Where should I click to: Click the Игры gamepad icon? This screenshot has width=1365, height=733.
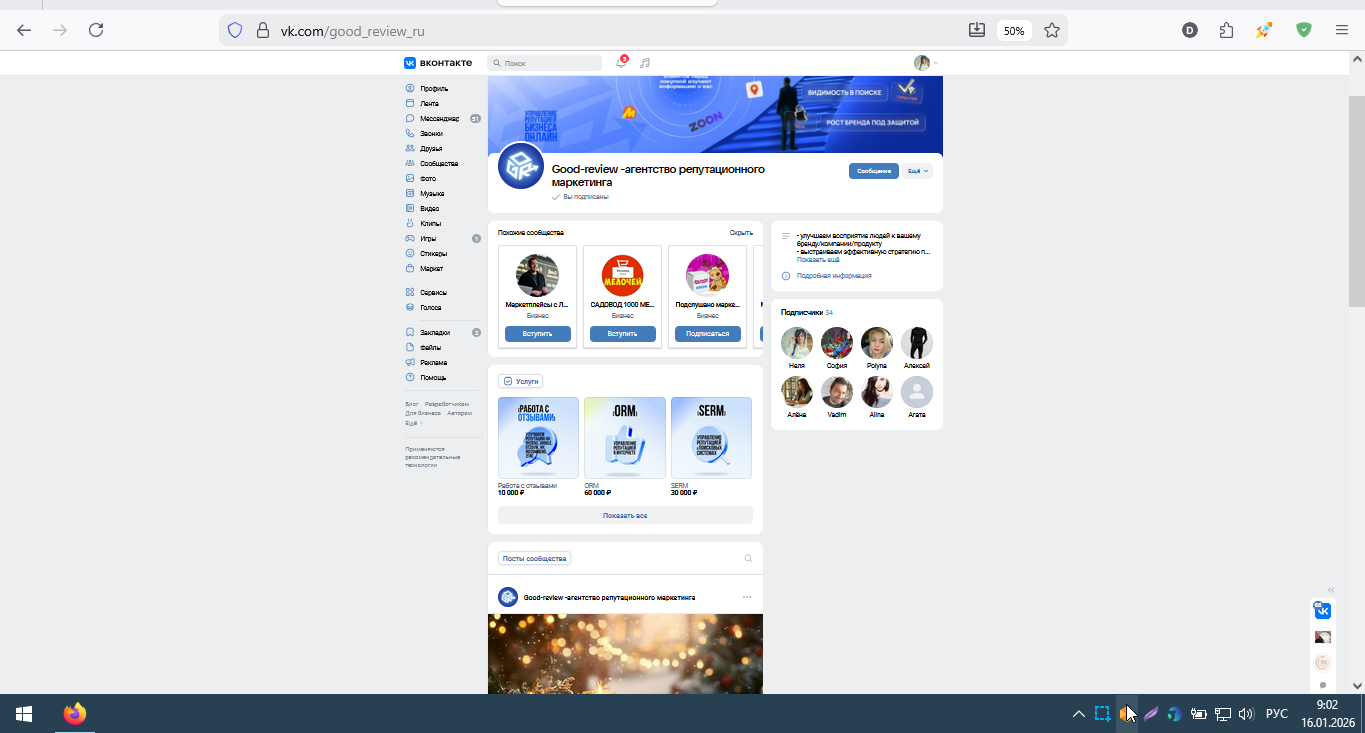[x=410, y=238]
